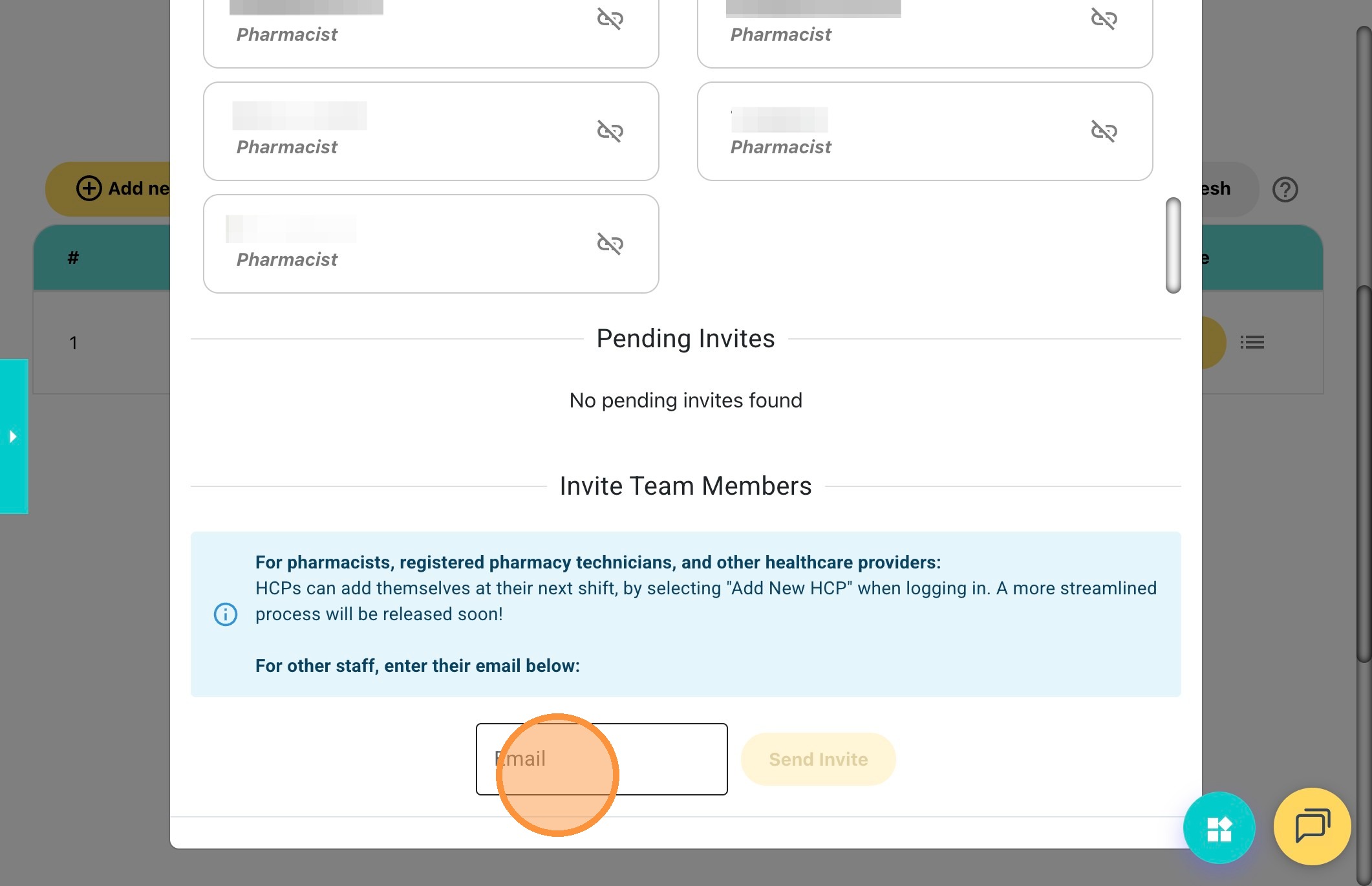The image size is (1372, 886).
Task: Unlink the middle-row left Pharmacist card
Action: click(610, 131)
